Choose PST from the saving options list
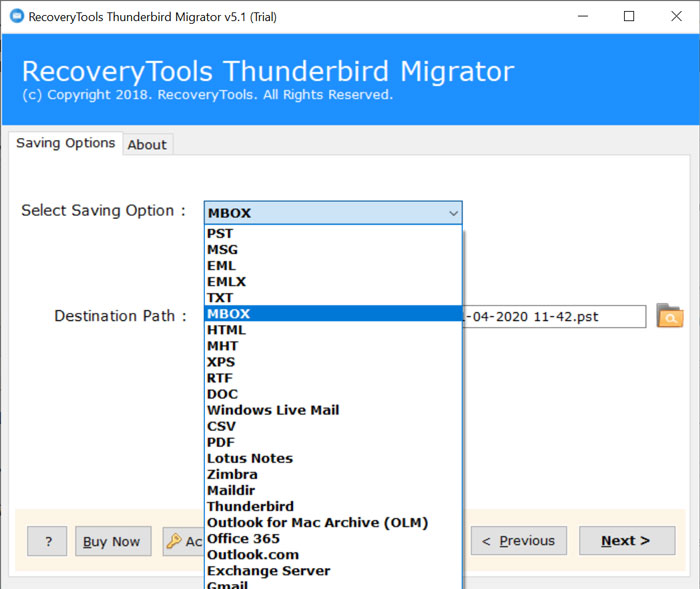This screenshot has height=589, width=700. point(333,234)
